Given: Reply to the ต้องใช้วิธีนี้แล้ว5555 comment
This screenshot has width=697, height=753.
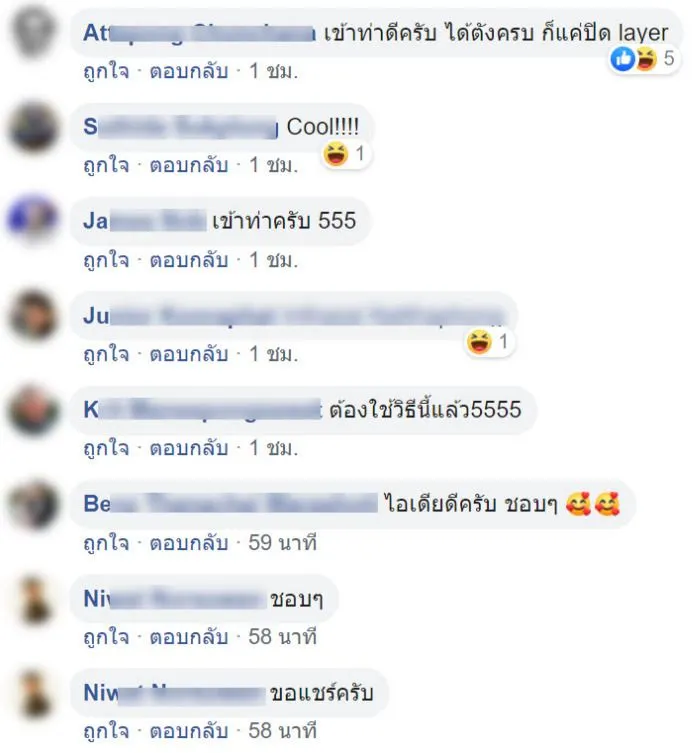Looking at the screenshot, I should coord(188,449).
